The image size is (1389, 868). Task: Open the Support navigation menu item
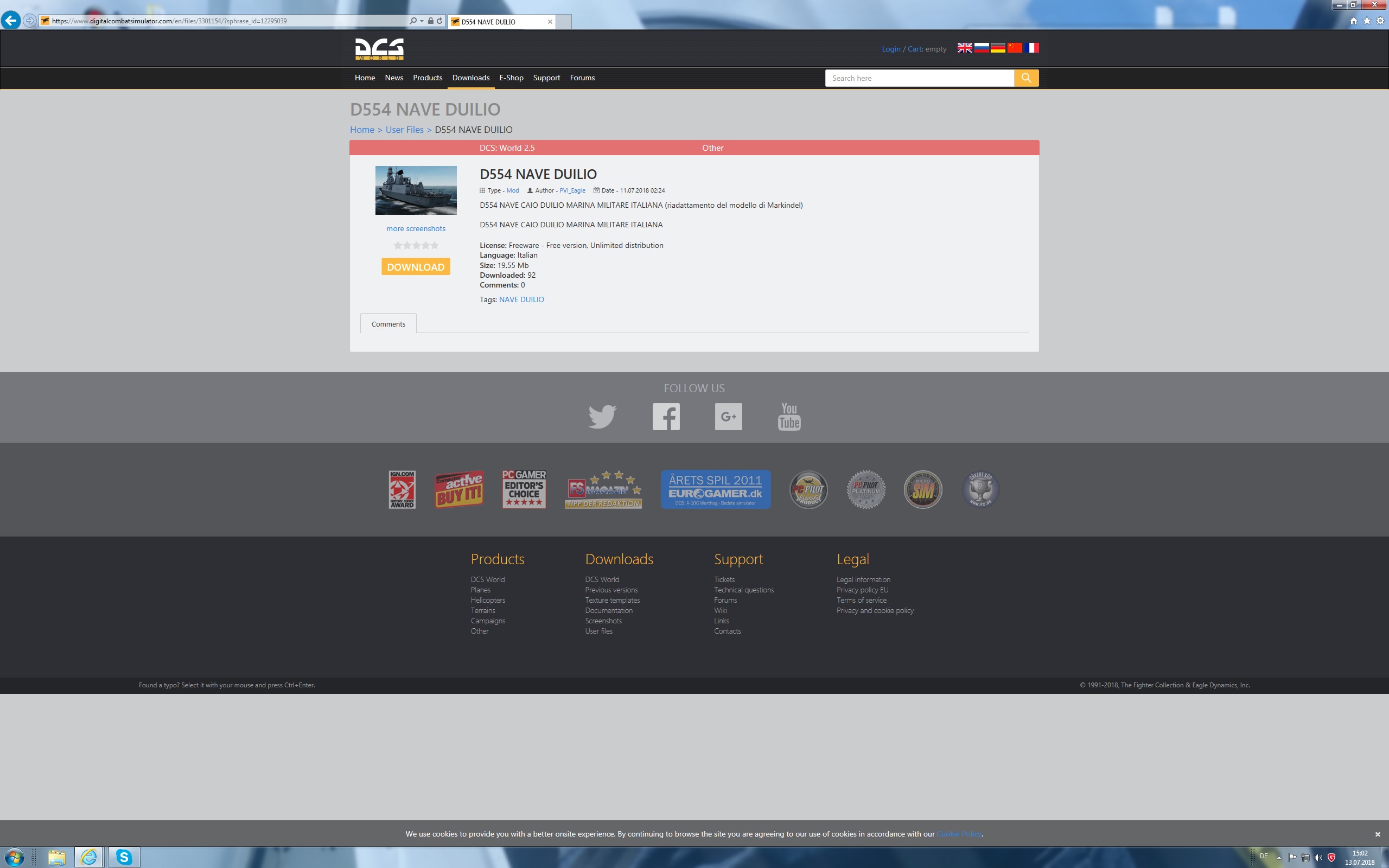[546, 78]
